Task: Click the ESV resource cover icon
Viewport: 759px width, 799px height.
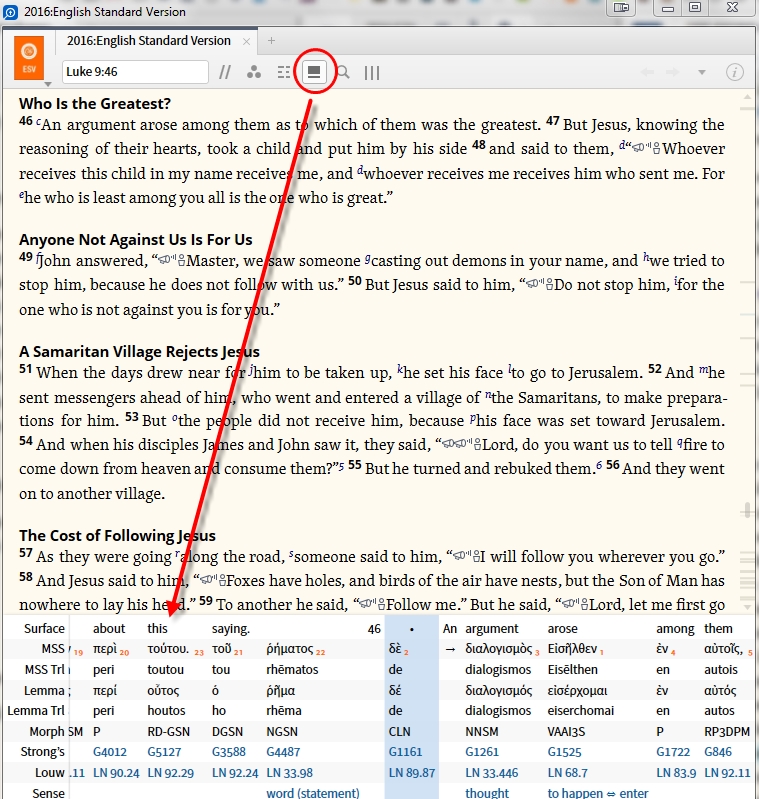Action: [29, 58]
